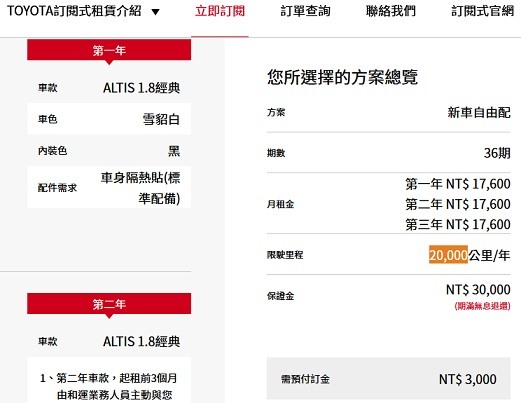Click second-year rent 第二年 NT$ 17,600
Screen dimensions: 521x403
pos(458,204)
